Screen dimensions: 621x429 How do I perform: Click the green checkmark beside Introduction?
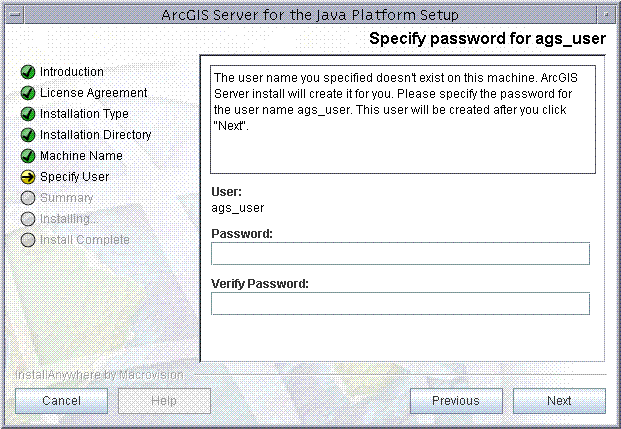click(x=28, y=72)
